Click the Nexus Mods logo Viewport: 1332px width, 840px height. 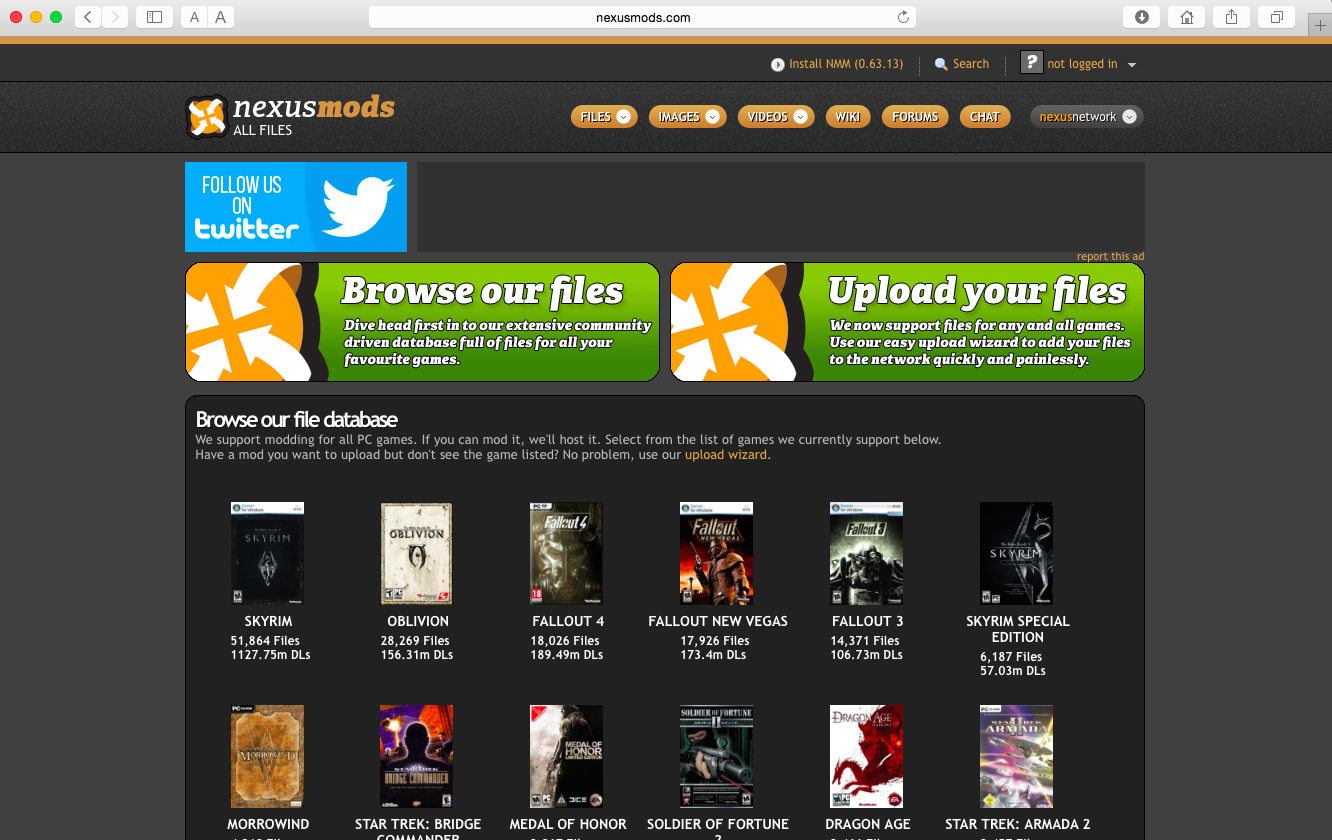pos(290,116)
